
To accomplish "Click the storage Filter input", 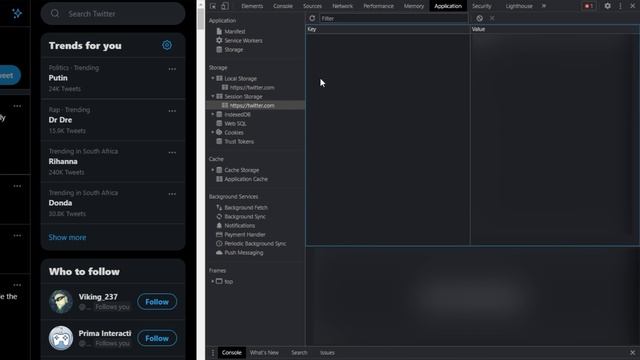I will [x=393, y=18].
